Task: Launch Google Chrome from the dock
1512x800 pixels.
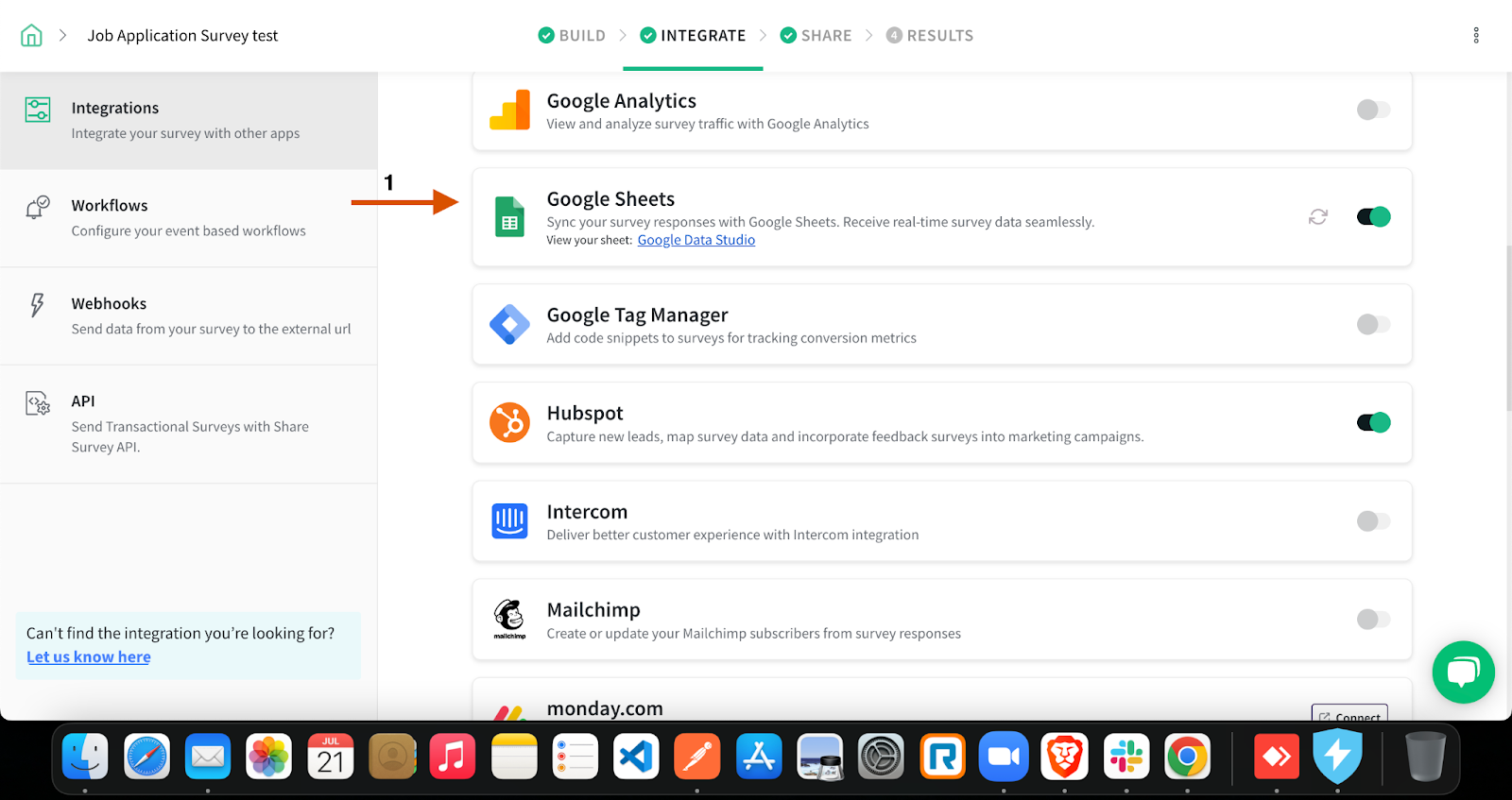Action: click(x=1188, y=757)
